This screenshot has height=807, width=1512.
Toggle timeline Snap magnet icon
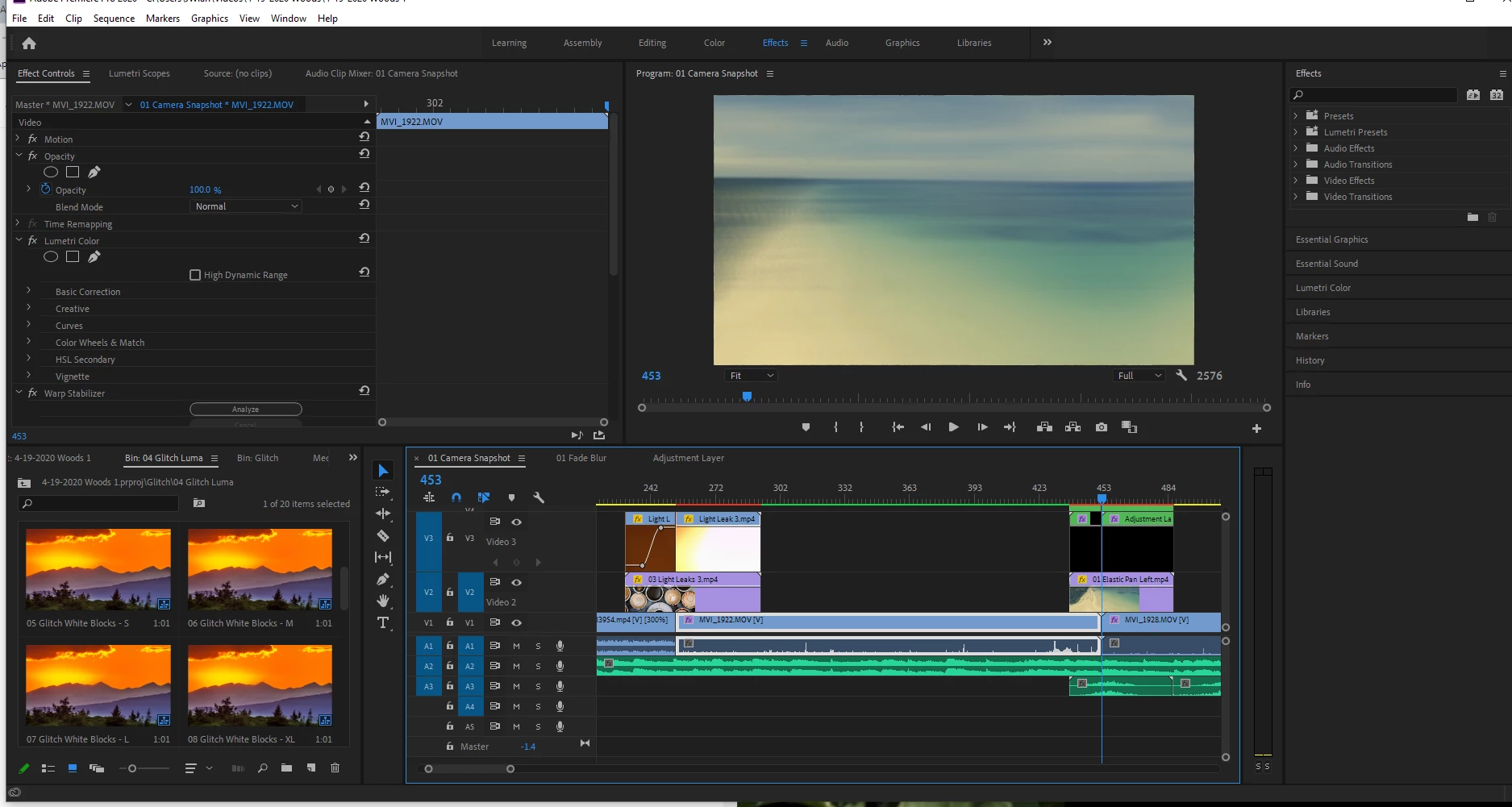[456, 497]
